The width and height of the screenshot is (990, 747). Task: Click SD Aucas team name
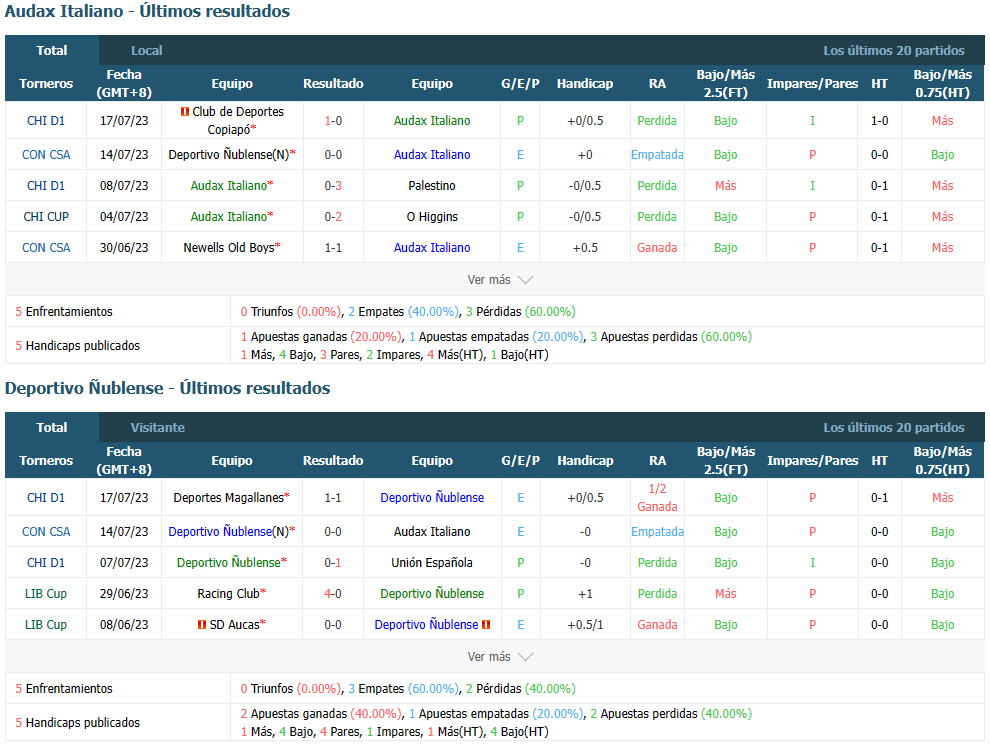234,624
